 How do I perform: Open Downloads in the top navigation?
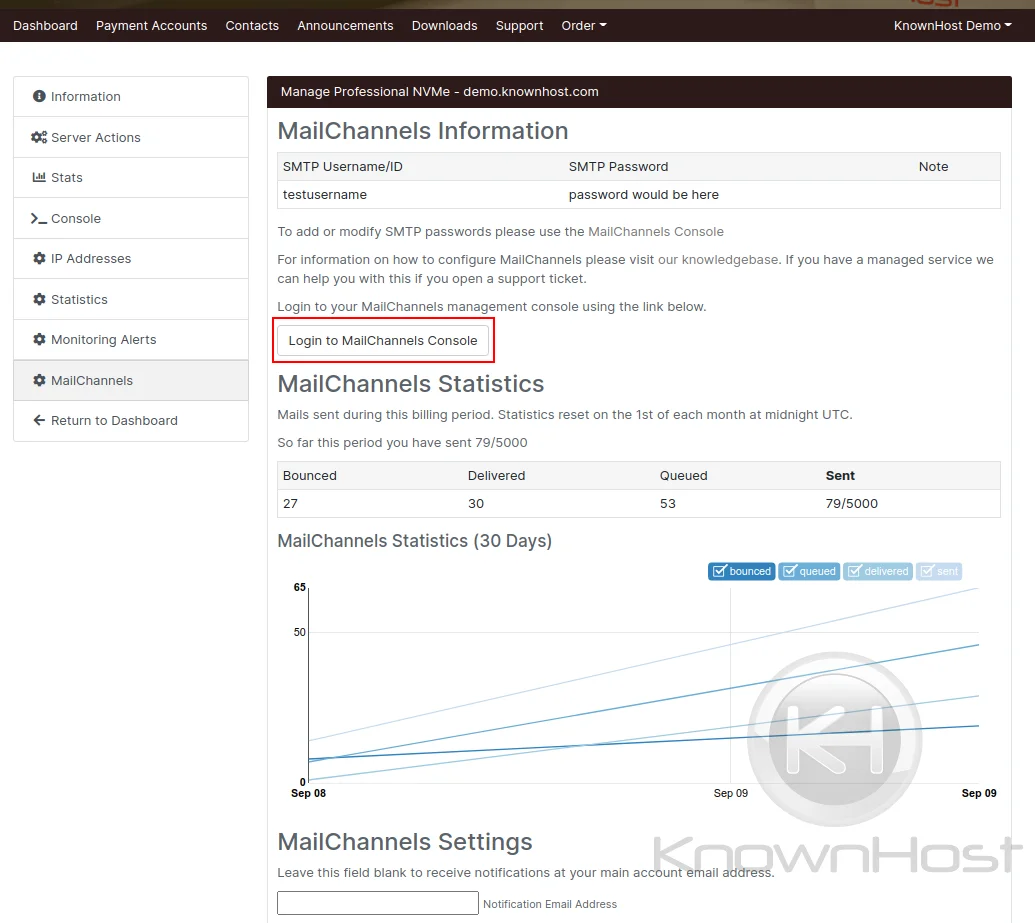pyautogui.click(x=444, y=26)
